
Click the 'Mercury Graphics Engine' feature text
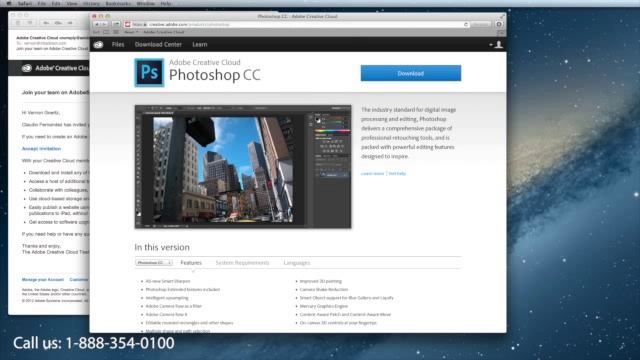click(324, 306)
